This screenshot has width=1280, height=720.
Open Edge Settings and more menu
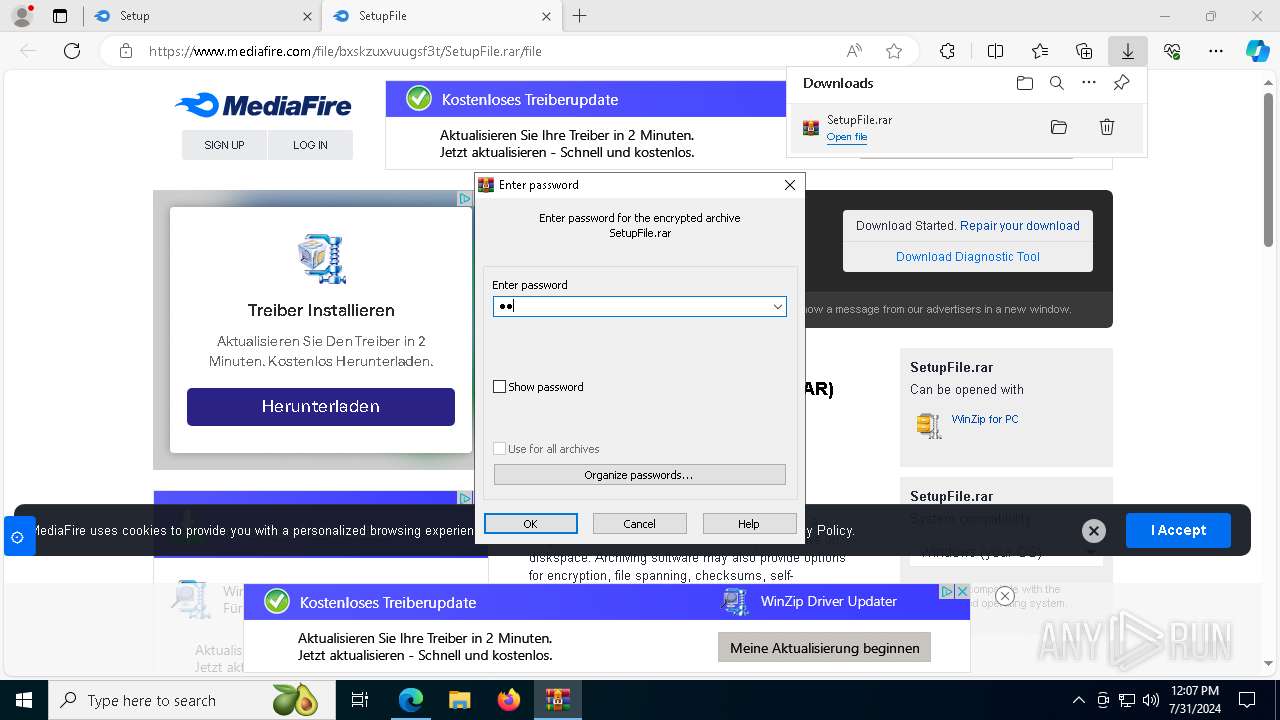(x=1216, y=51)
